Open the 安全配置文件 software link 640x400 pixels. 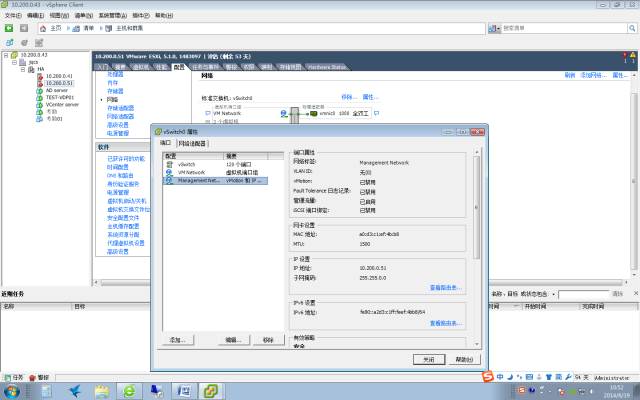click(x=123, y=218)
